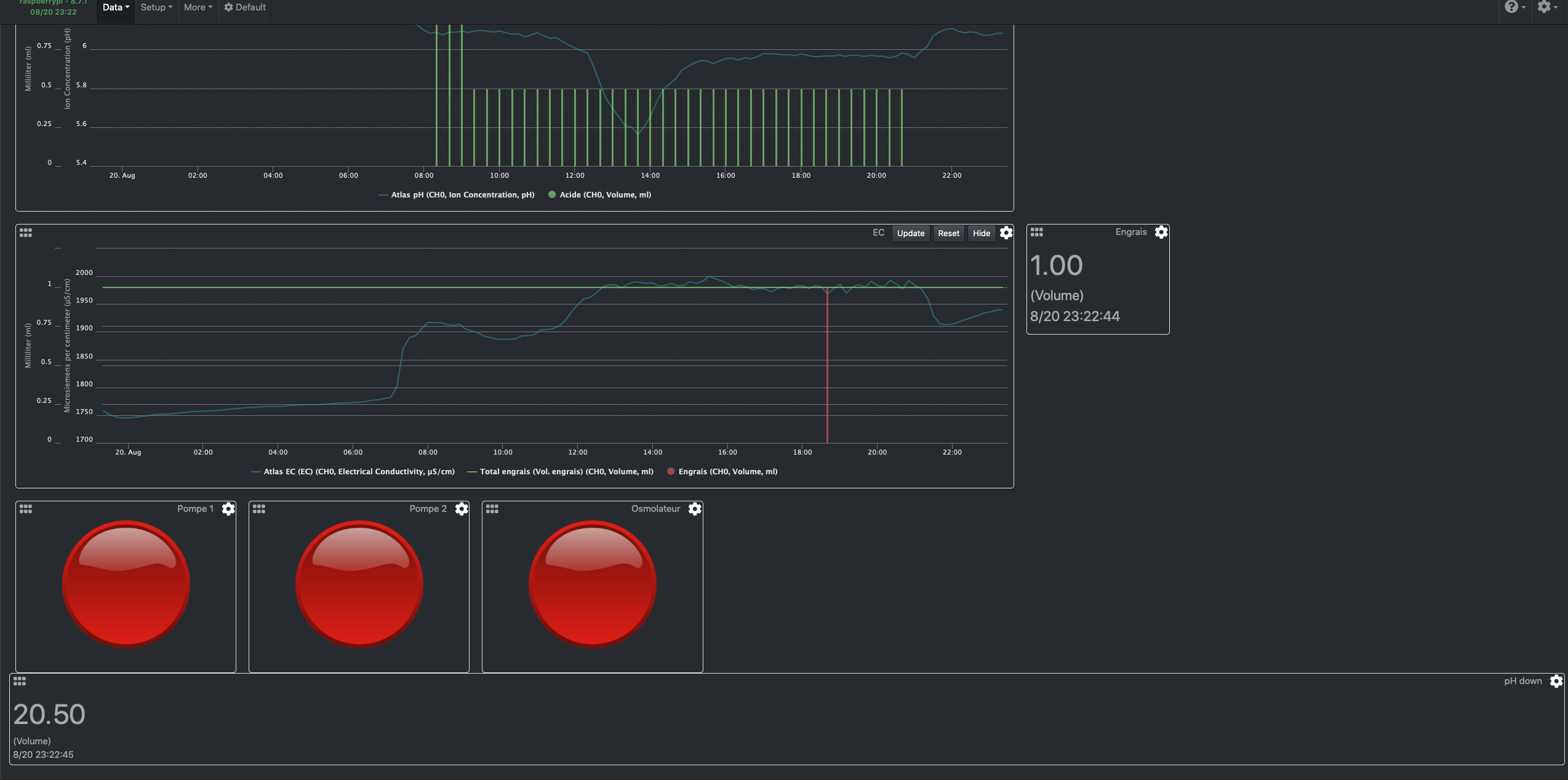The height and width of the screenshot is (780, 1568).
Task: Open the pH down widget settings gear
Action: pos(1557,681)
